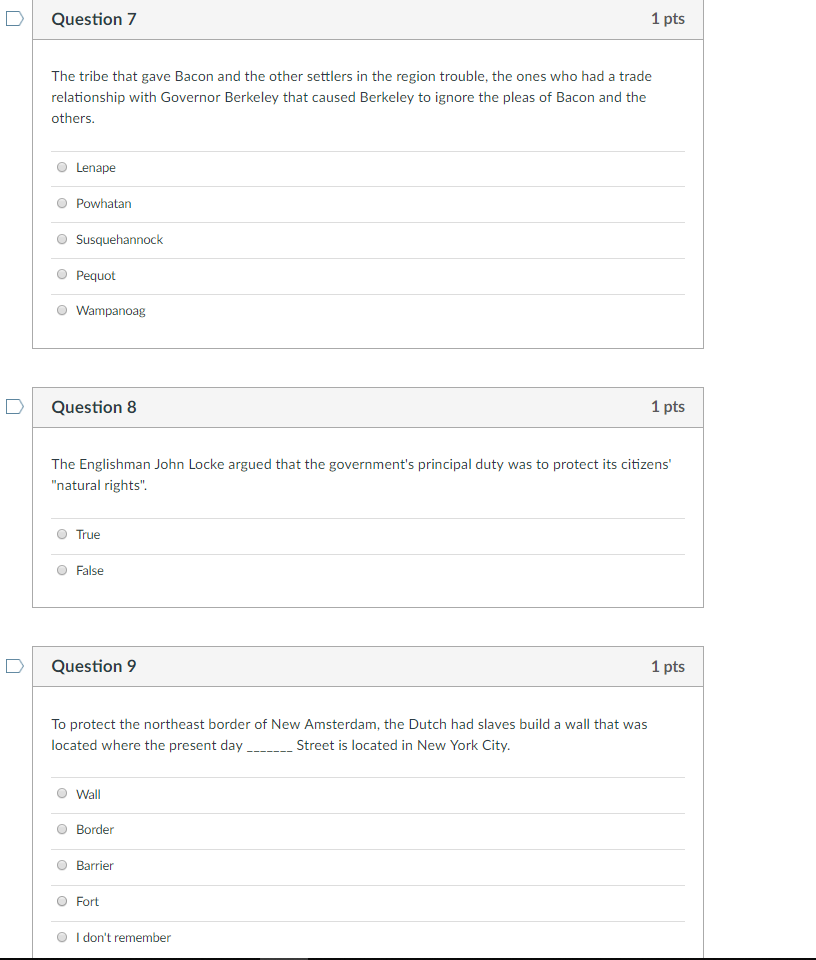This screenshot has height=960, width=816.
Task: Select the "I don't remember" option
Action: [62, 937]
